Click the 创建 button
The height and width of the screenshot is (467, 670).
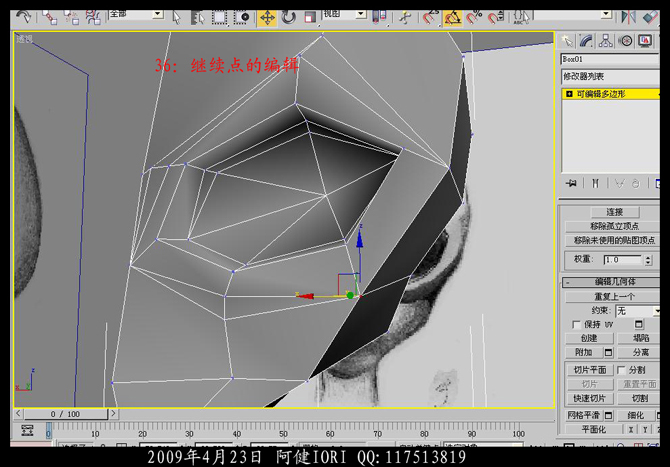point(589,338)
